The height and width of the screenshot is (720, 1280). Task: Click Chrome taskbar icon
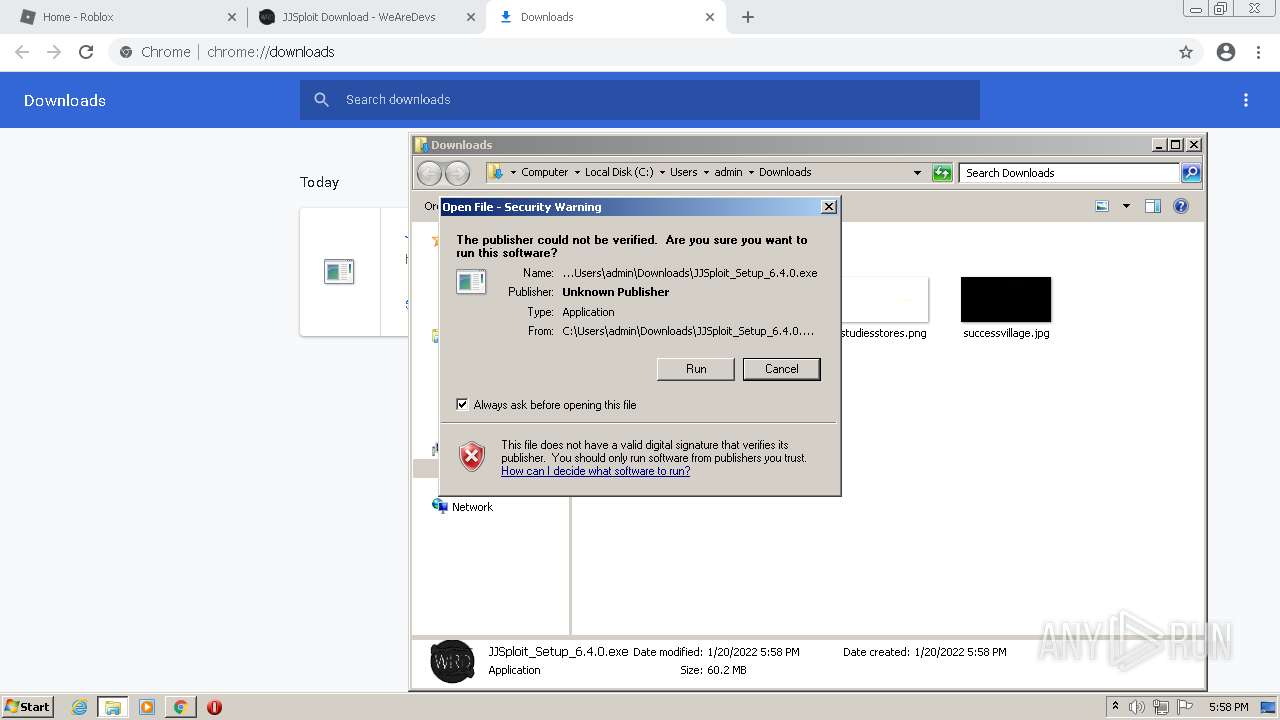tap(180, 707)
